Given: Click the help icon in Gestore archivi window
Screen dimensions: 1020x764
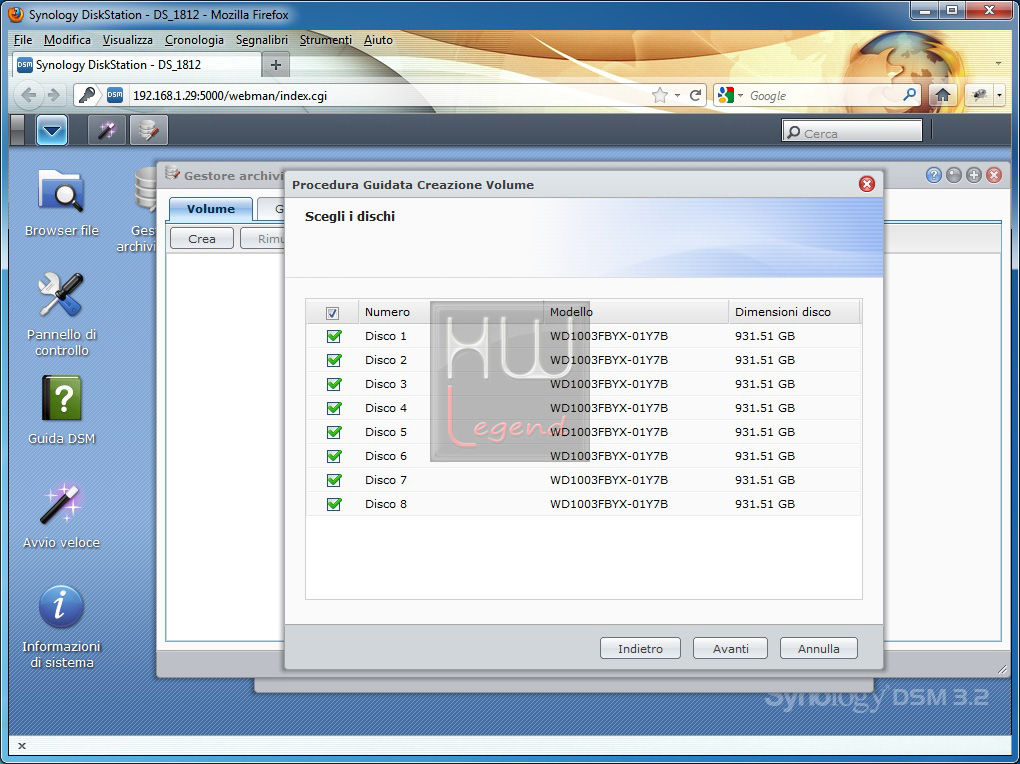Looking at the screenshot, I should [933, 175].
